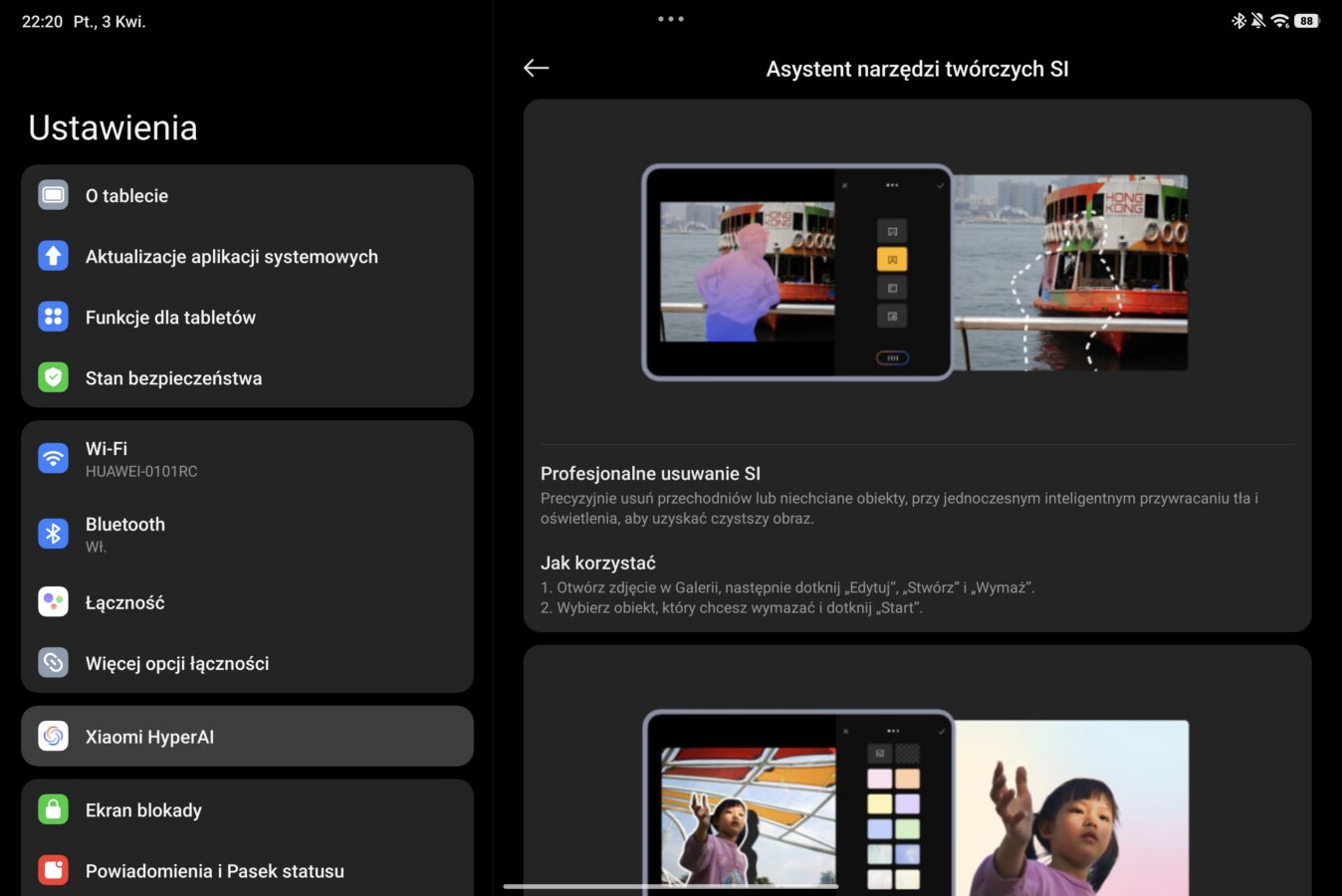Tap the battery indicator in status bar
1342x896 pixels.
(x=1306, y=21)
